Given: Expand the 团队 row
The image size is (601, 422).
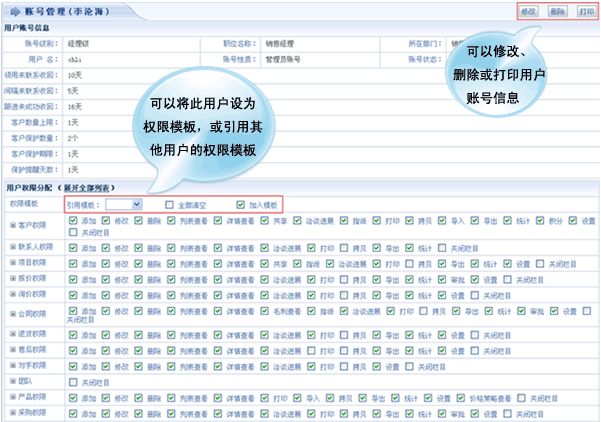Looking at the screenshot, I should [x=13, y=381].
